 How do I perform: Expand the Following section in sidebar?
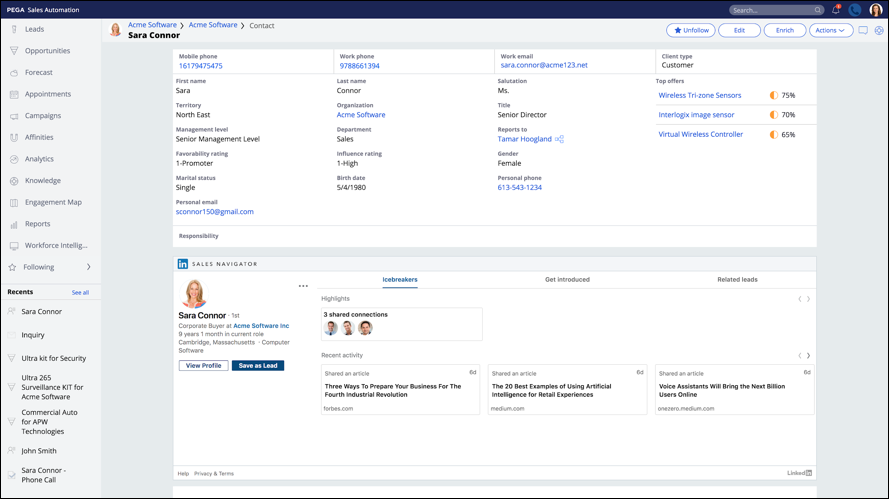pos(88,267)
